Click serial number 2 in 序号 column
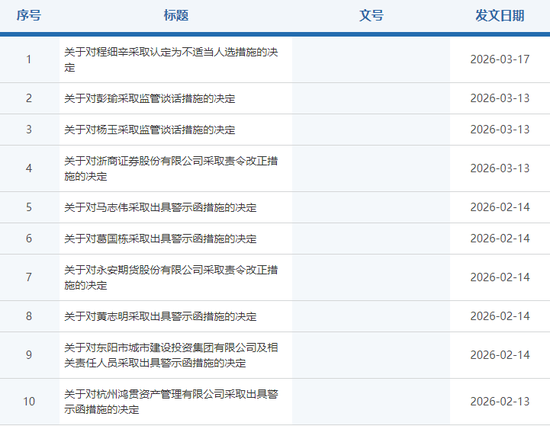 coord(29,98)
